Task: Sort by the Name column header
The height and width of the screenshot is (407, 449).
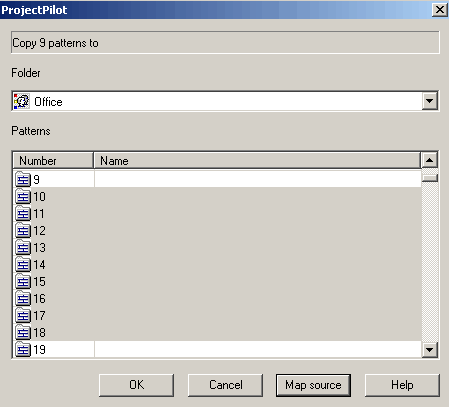Action: click(257, 160)
